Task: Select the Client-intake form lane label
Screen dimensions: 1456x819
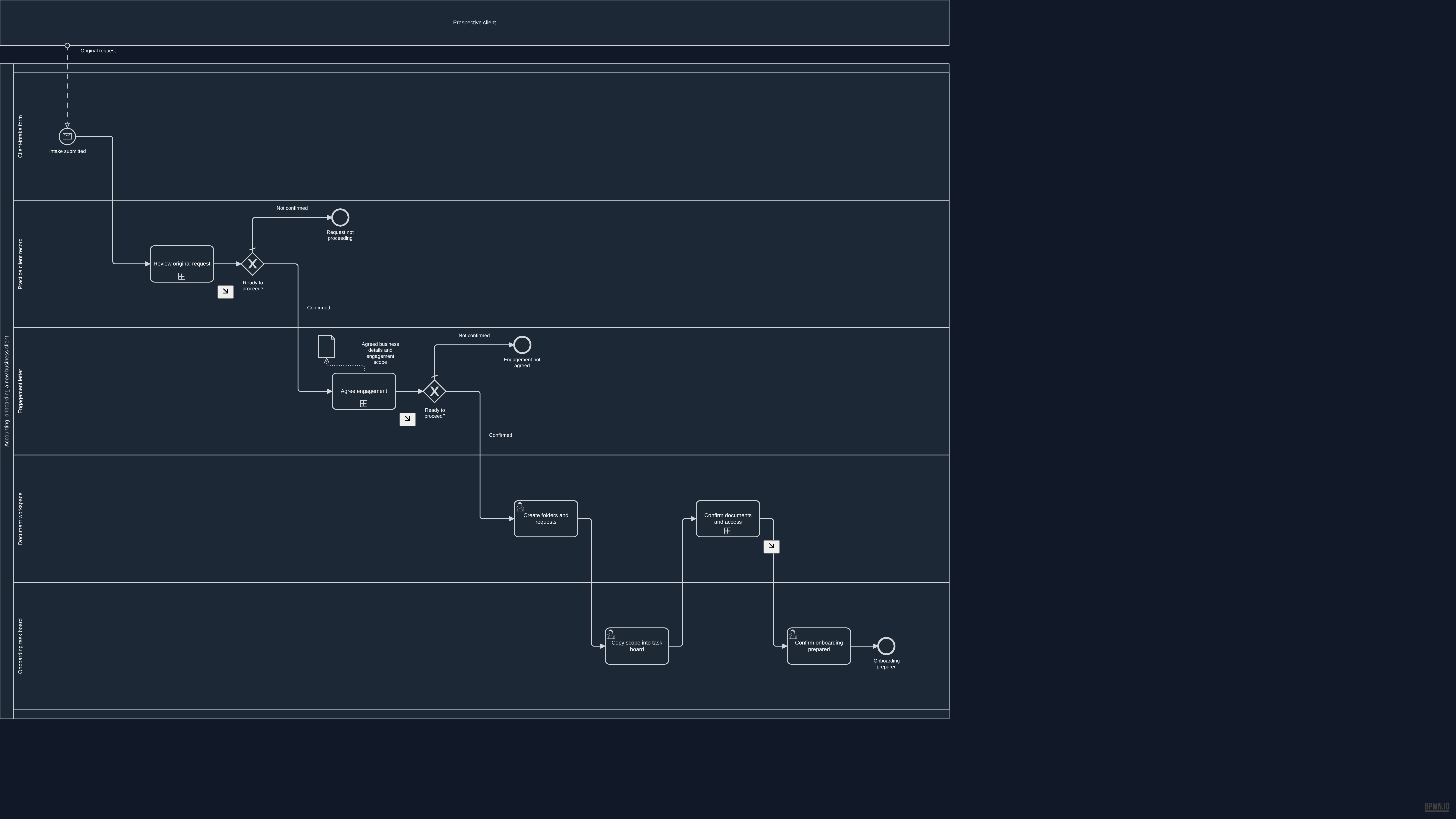Action: click(x=20, y=136)
